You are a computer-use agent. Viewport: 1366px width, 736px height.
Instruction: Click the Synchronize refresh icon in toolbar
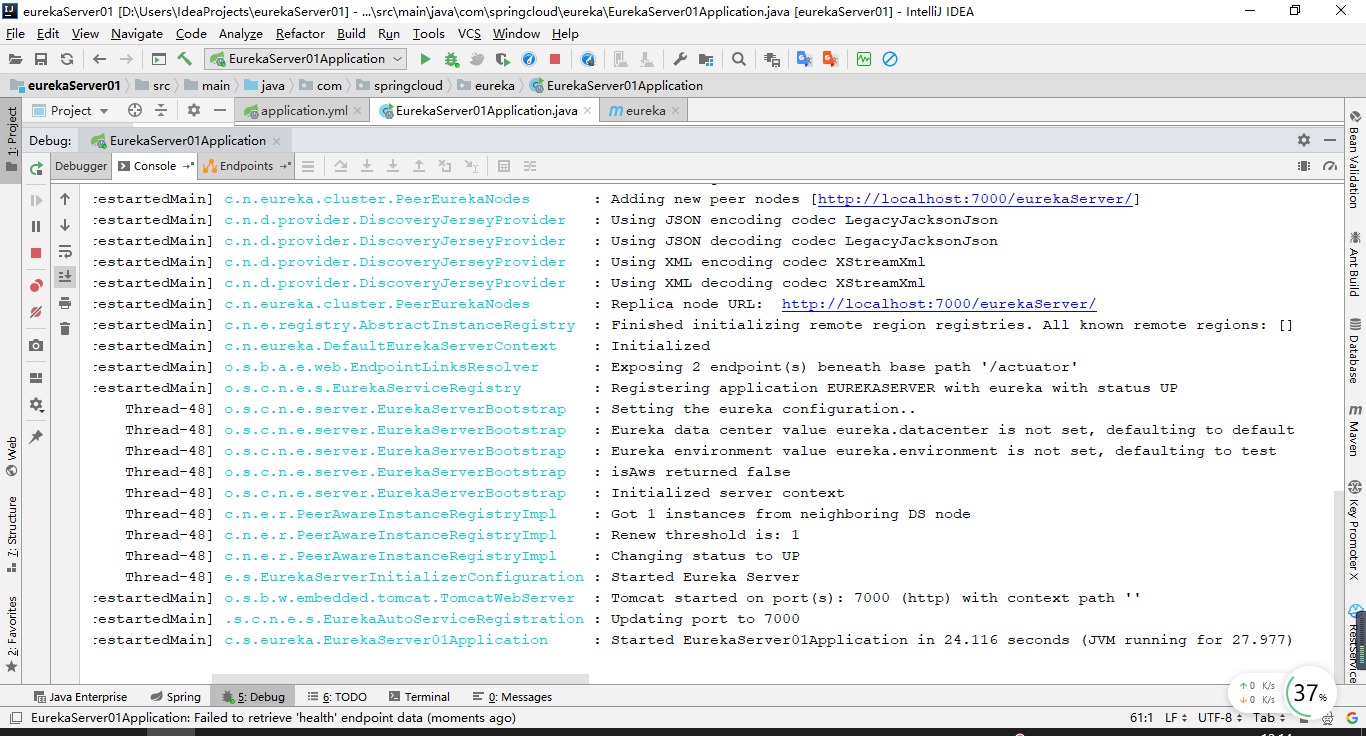click(67, 59)
